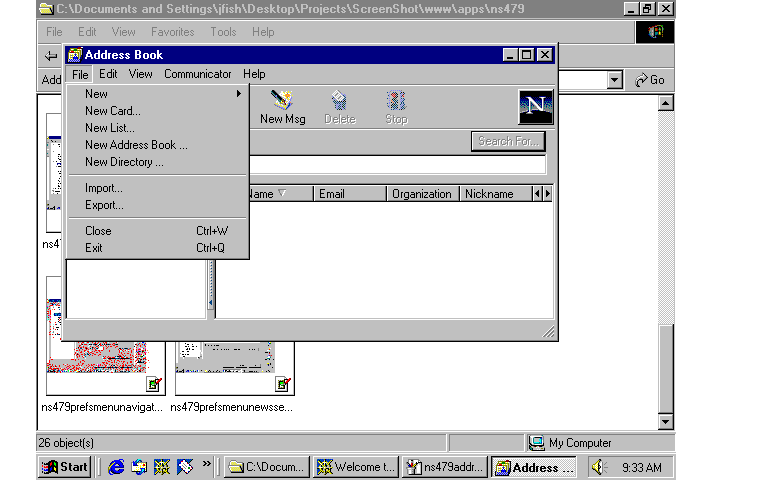Open the Edit menu in Address Book
Viewport: 770px width, 480px height.
108,74
